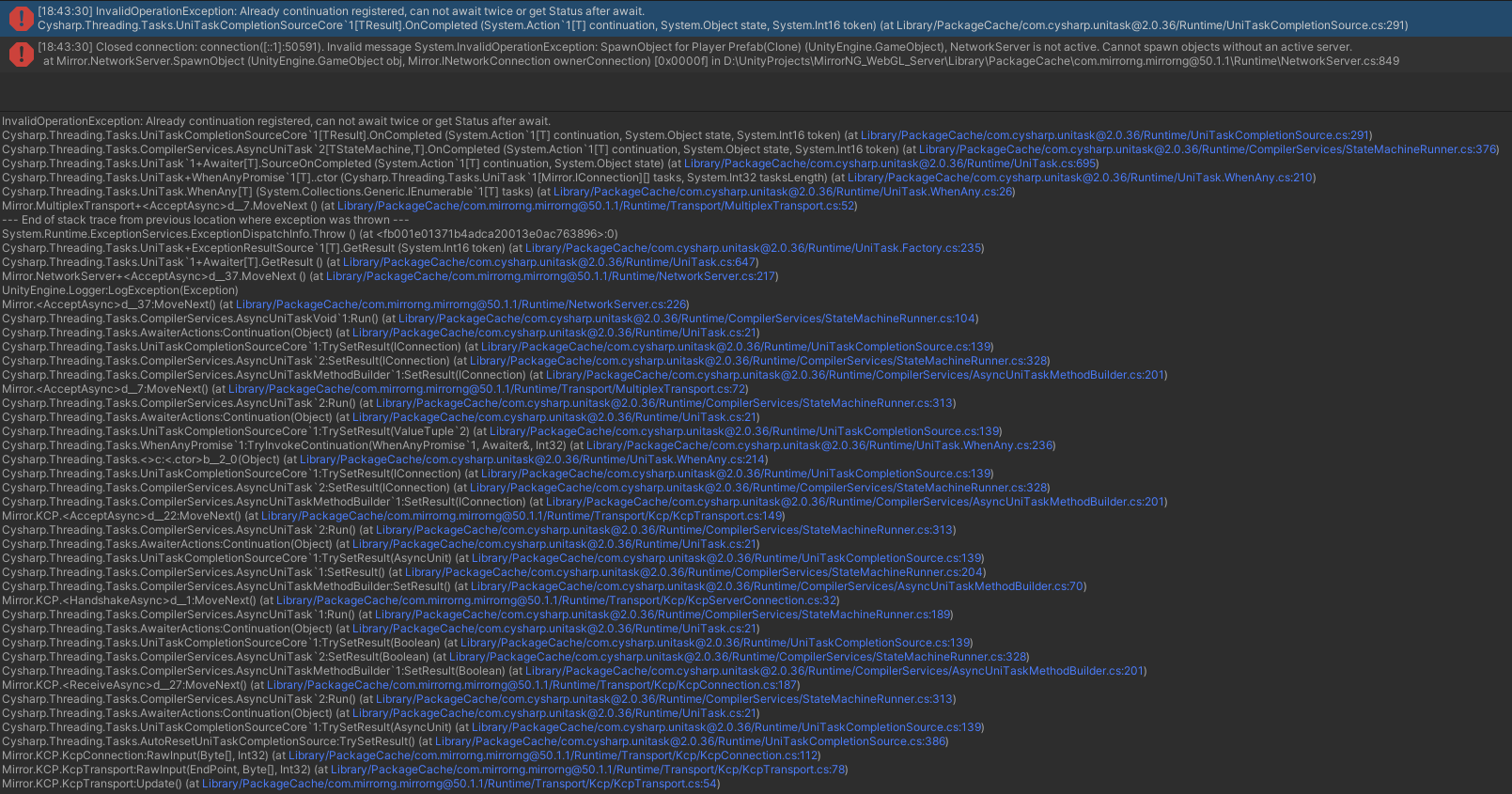Viewport: 1512px width, 794px height.
Task: Open the KcpTransport.cs:54 link
Action: pos(460,784)
